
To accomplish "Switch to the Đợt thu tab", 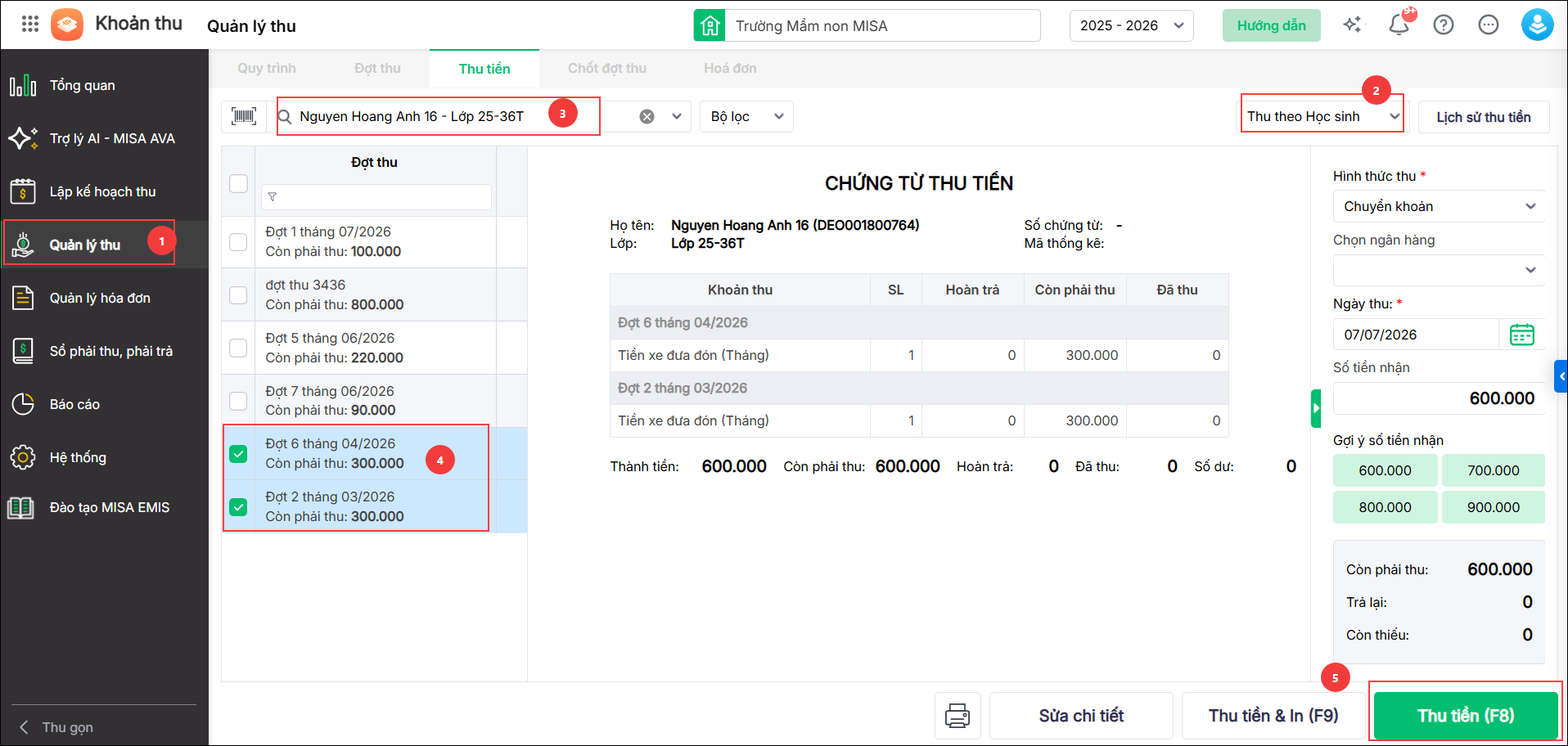I will (377, 69).
